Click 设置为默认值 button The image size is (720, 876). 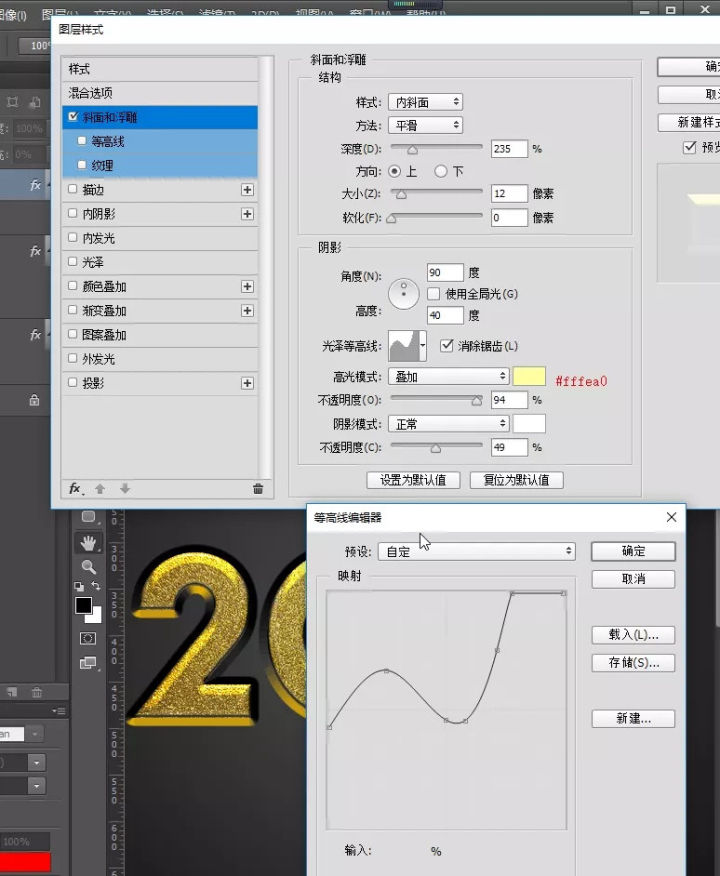tap(413, 480)
